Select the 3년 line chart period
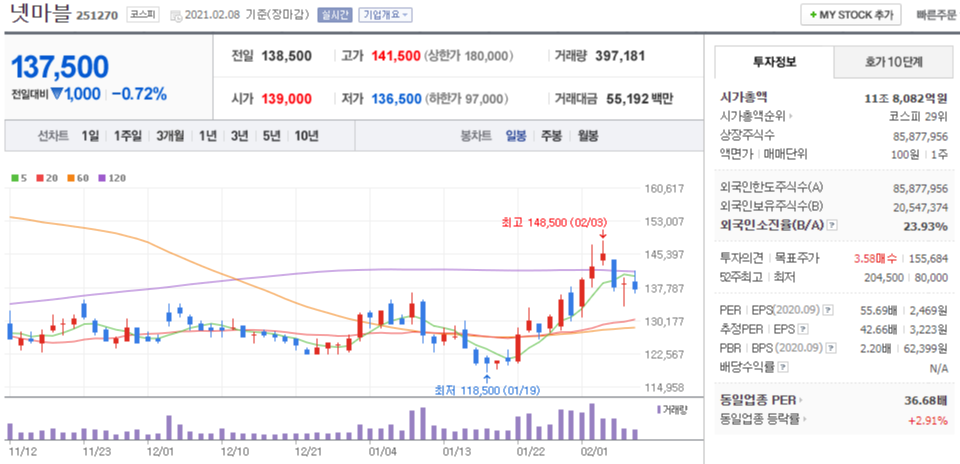 (x=239, y=136)
